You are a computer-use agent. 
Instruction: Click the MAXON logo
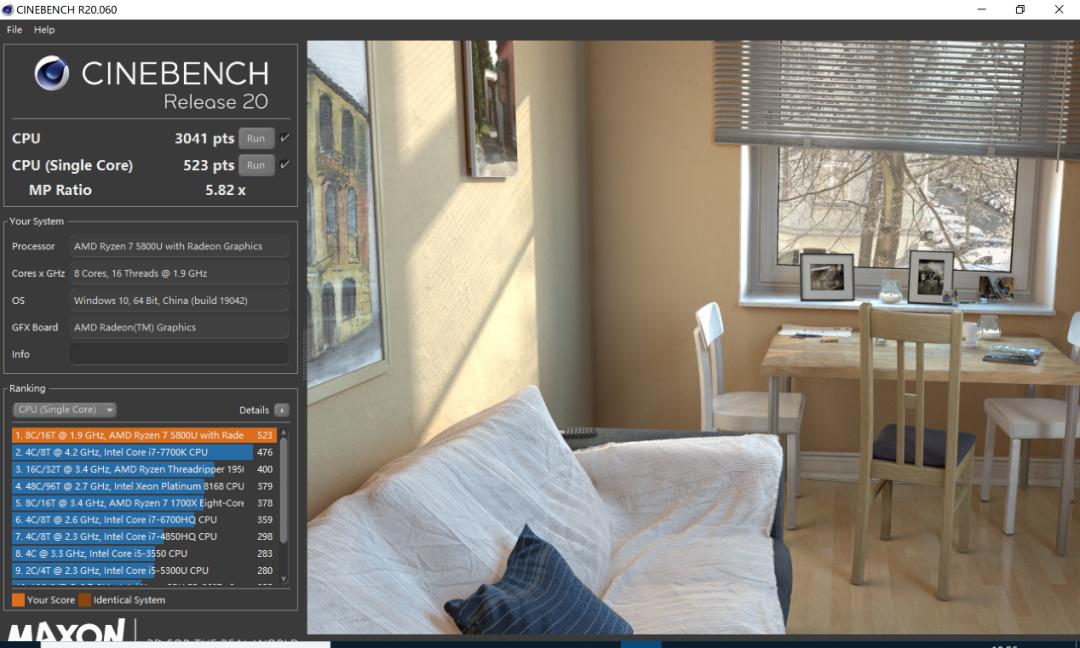coord(66,630)
